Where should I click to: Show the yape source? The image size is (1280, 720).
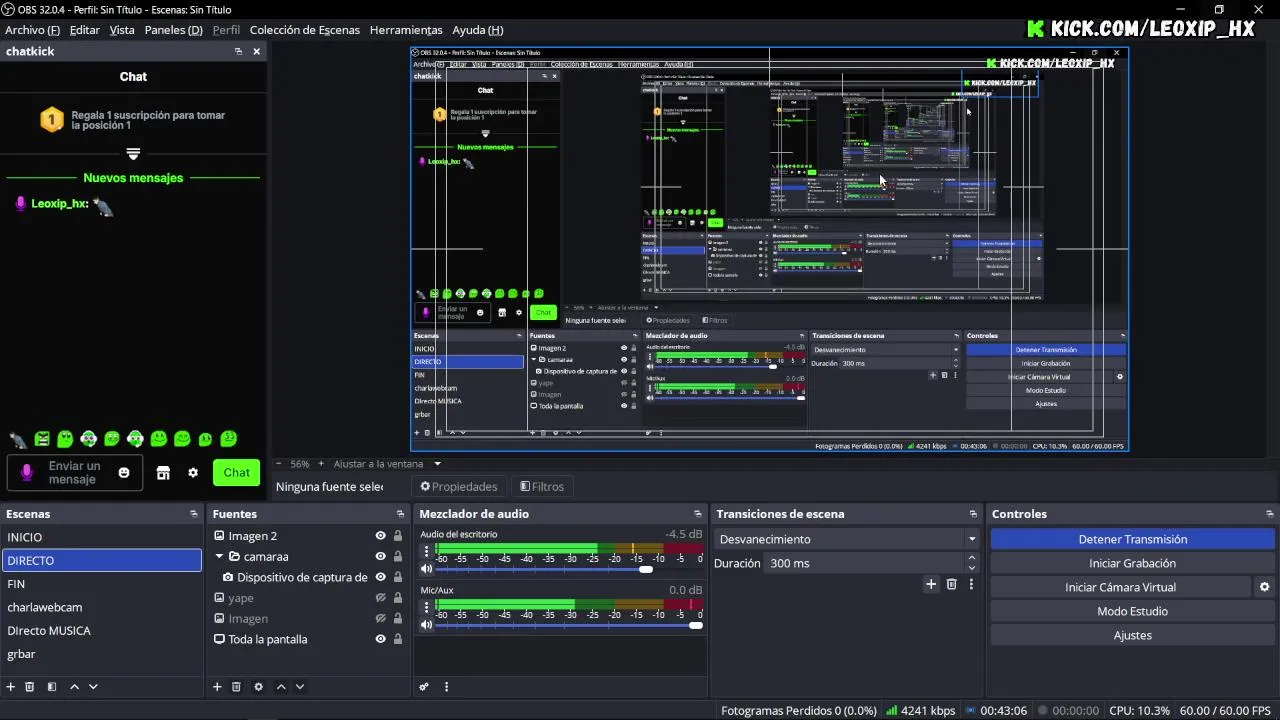click(x=380, y=598)
